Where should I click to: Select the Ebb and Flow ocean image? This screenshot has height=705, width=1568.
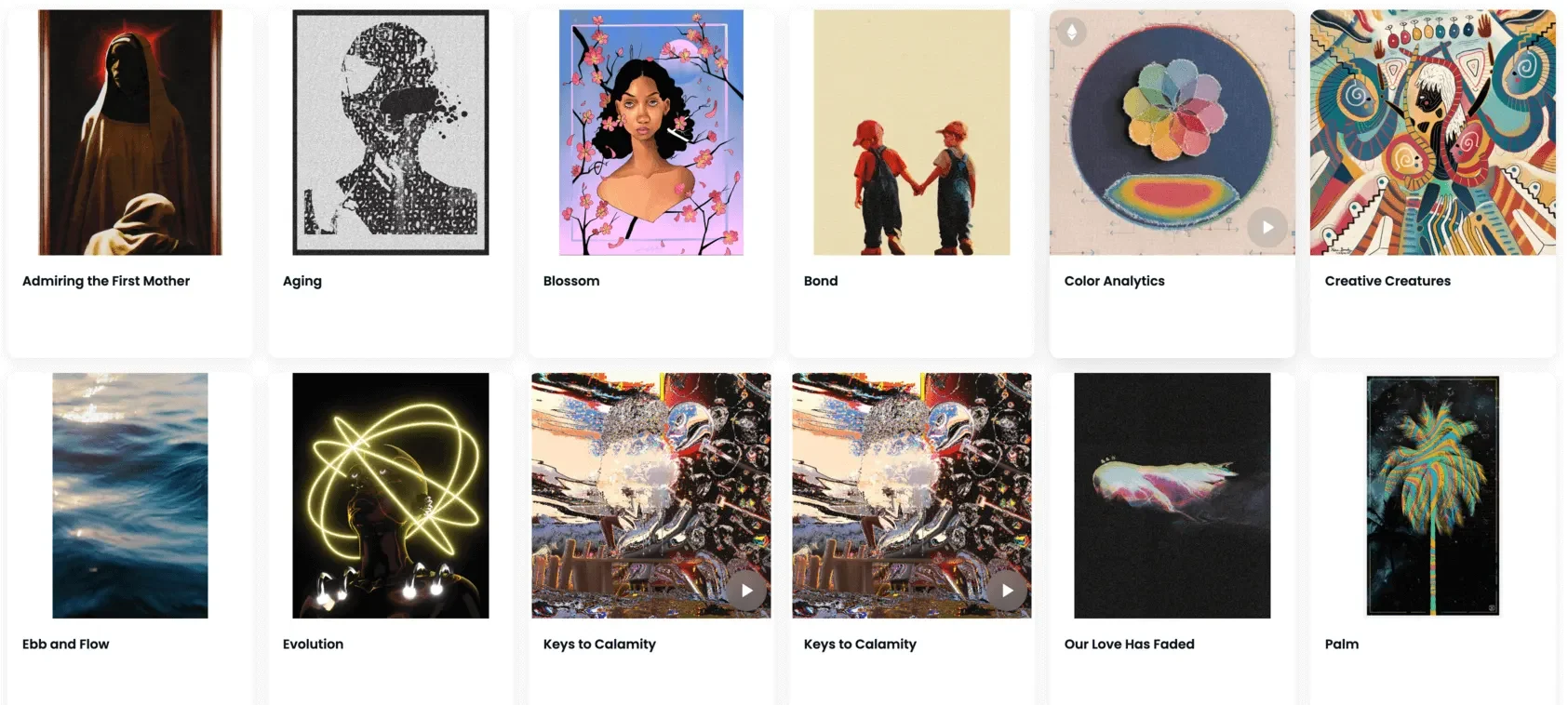tap(130, 496)
